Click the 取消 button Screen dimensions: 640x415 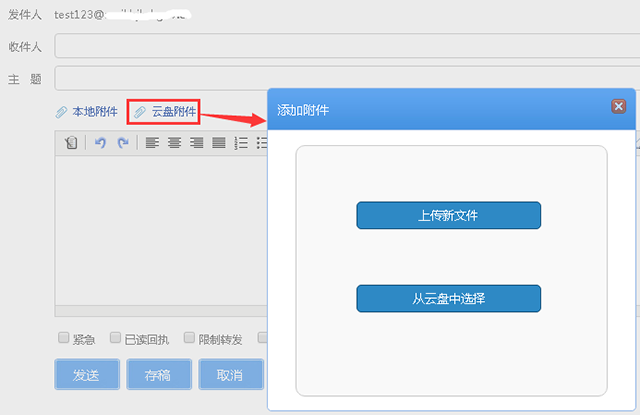229,375
